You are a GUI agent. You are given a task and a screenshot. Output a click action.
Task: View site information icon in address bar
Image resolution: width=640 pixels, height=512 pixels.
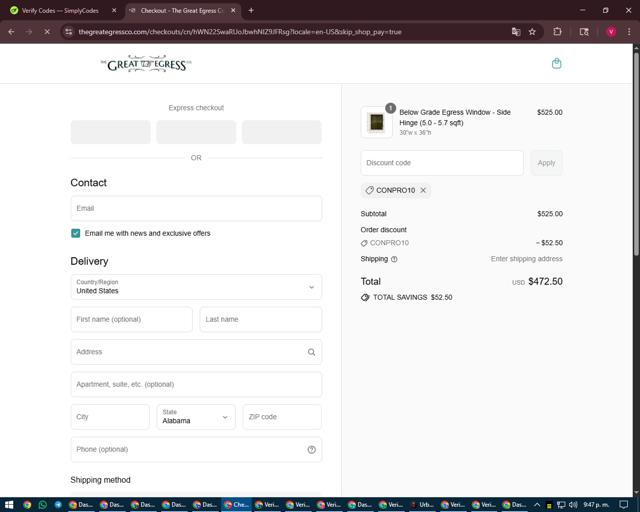pyautogui.click(x=69, y=32)
